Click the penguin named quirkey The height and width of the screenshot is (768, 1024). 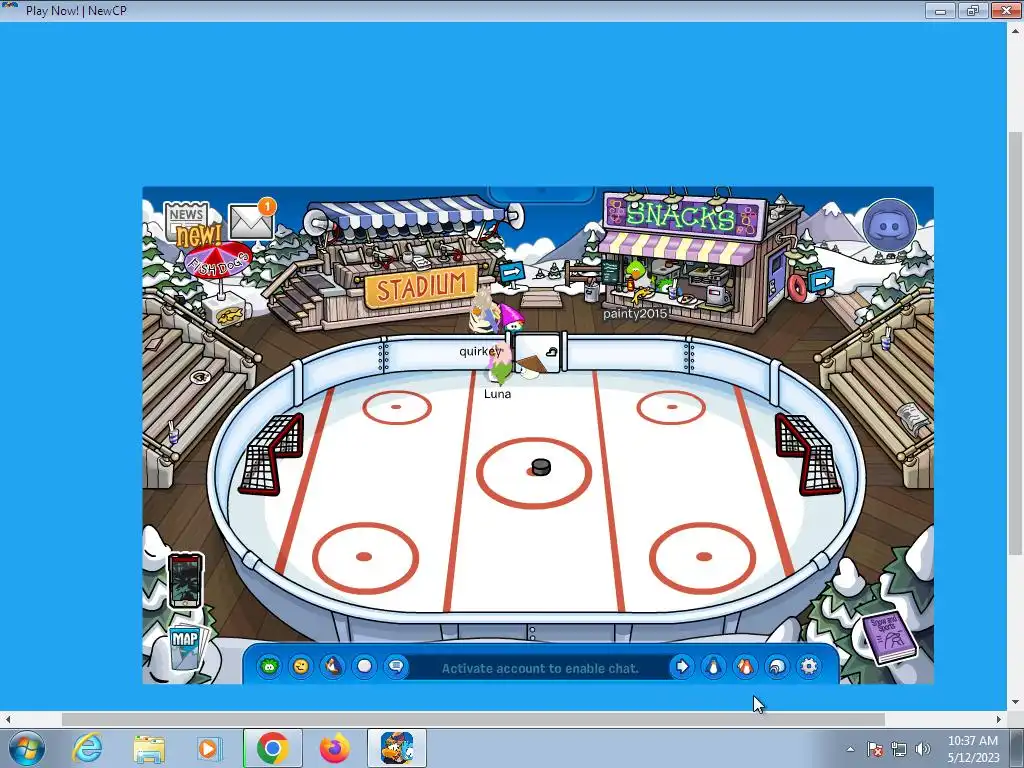point(485,313)
